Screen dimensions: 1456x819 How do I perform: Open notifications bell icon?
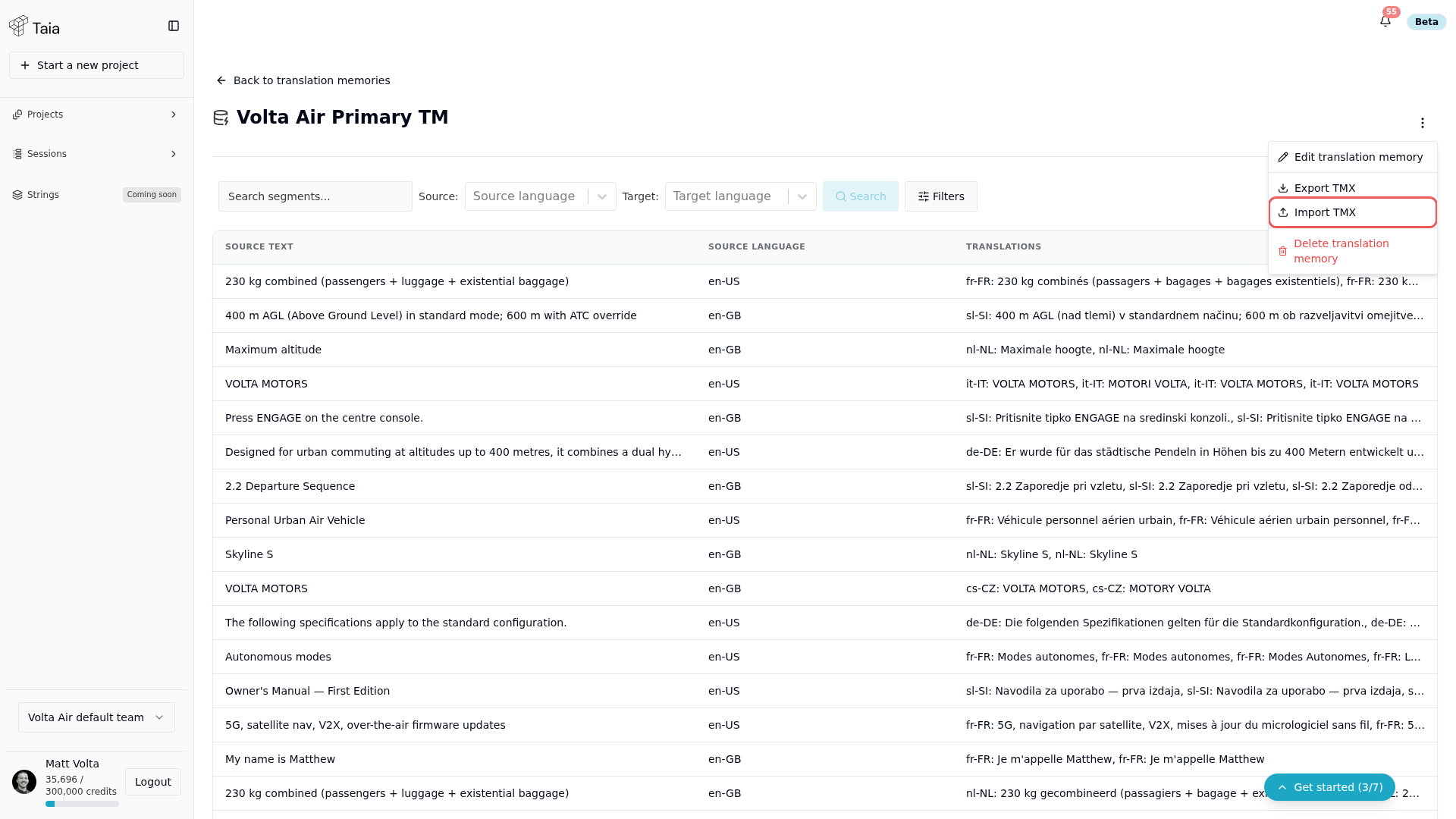click(x=1385, y=21)
